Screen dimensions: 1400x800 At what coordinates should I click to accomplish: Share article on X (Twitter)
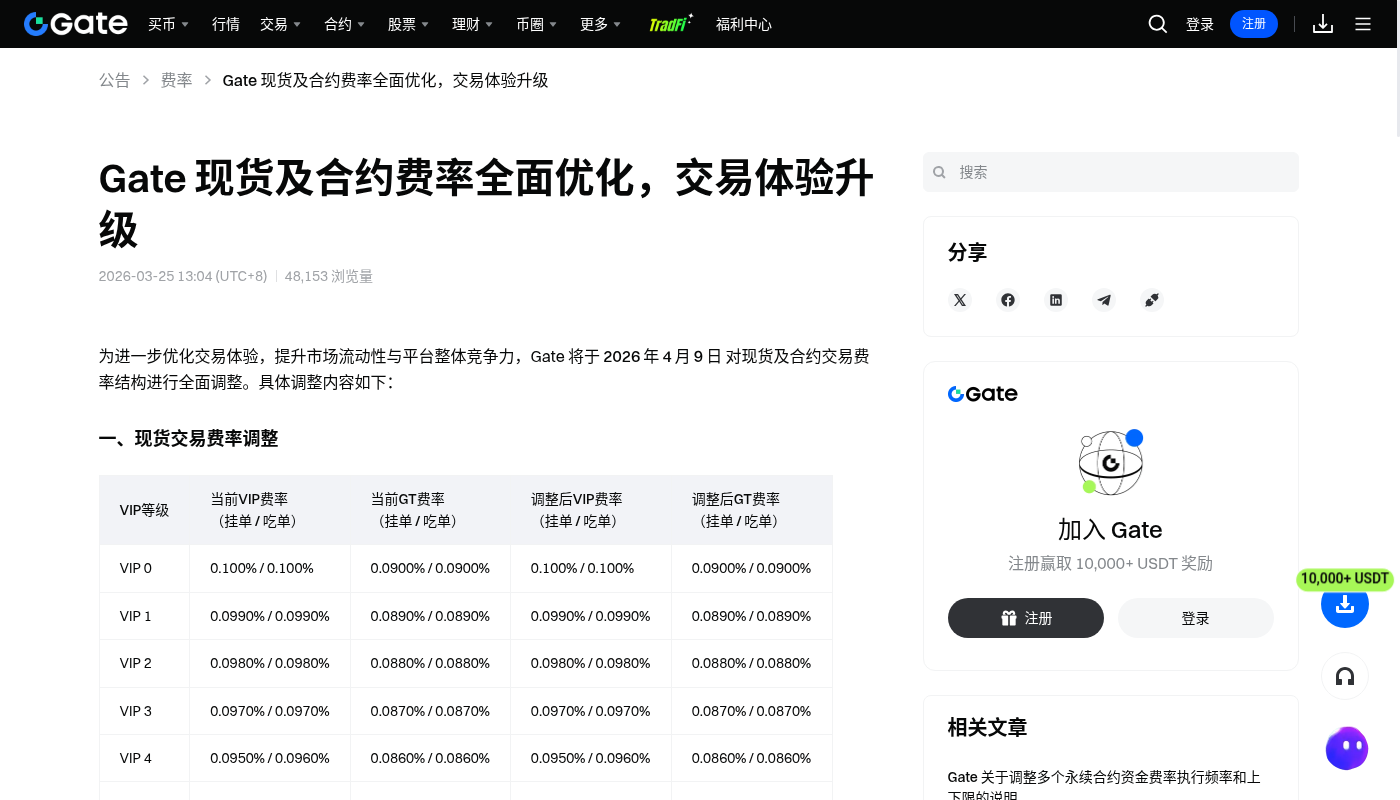coord(960,300)
